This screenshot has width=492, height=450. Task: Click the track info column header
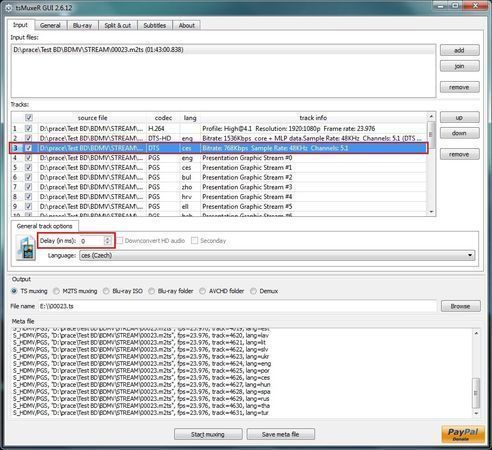313,118
